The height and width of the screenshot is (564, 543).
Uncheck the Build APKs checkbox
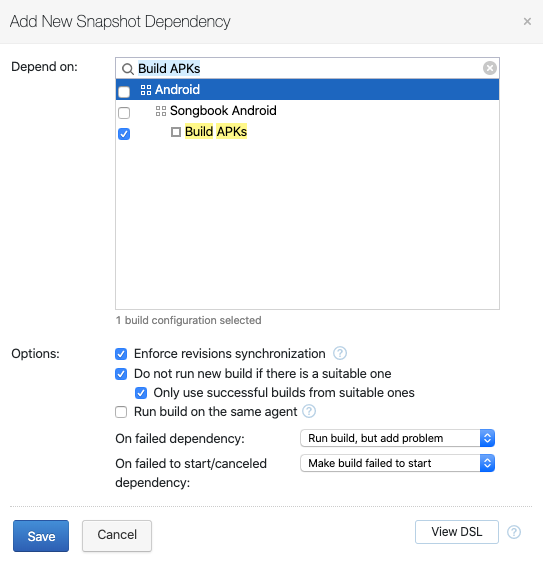pos(124,134)
